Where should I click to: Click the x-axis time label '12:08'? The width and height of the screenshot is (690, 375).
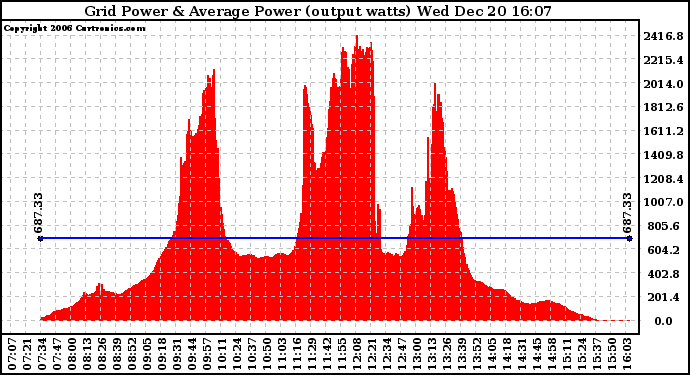click(x=357, y=354)
